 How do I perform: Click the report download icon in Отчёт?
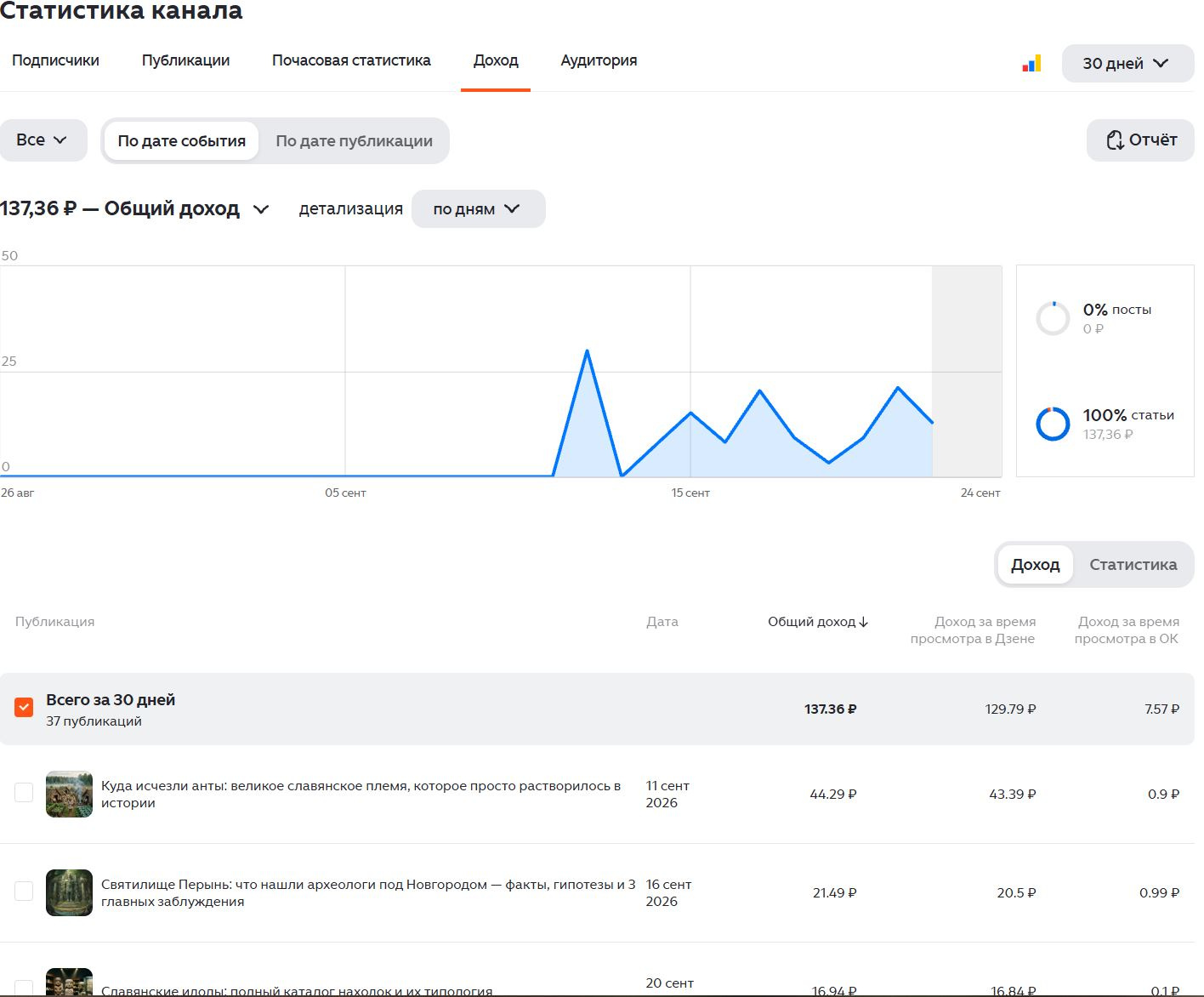[1115, 140]
